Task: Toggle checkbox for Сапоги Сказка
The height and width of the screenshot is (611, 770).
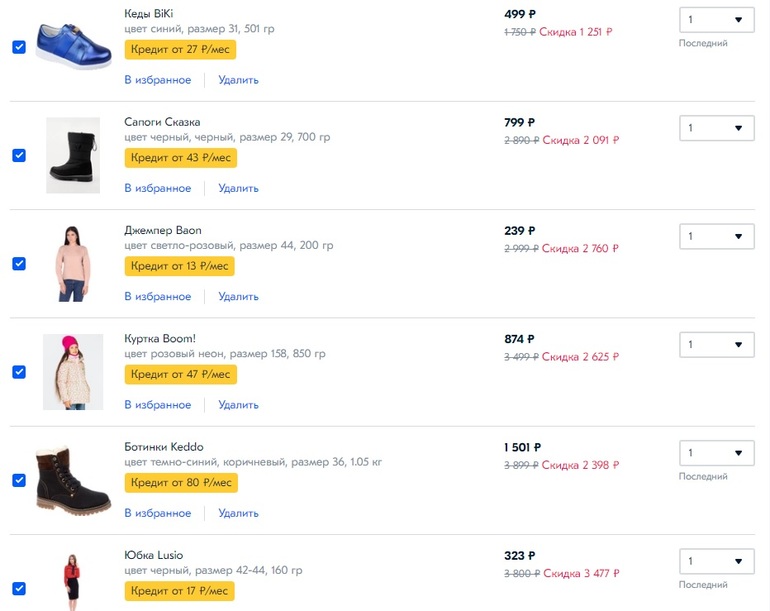Action: tap(18, 155)
